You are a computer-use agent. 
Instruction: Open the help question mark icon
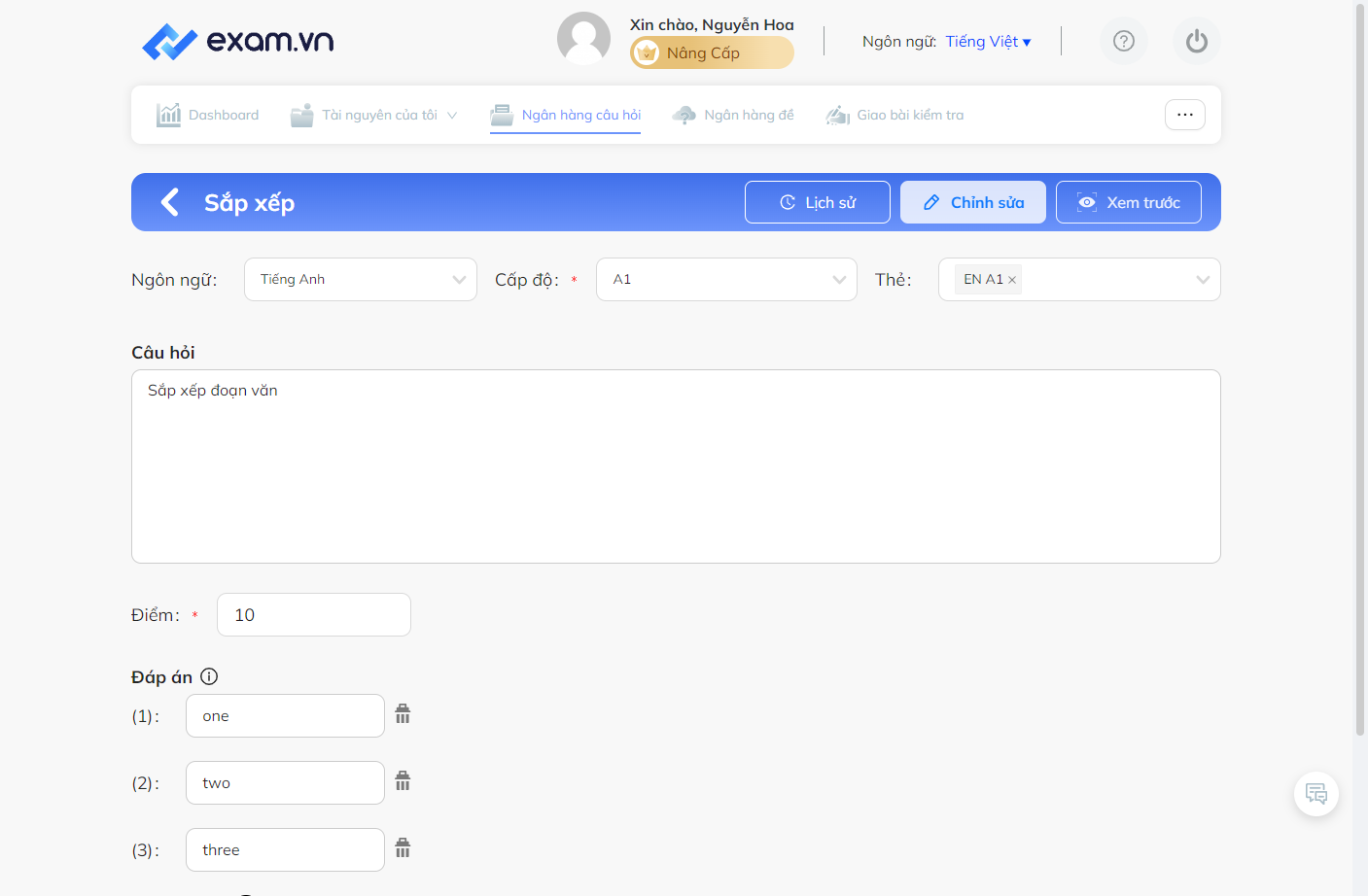(1124, 41)
